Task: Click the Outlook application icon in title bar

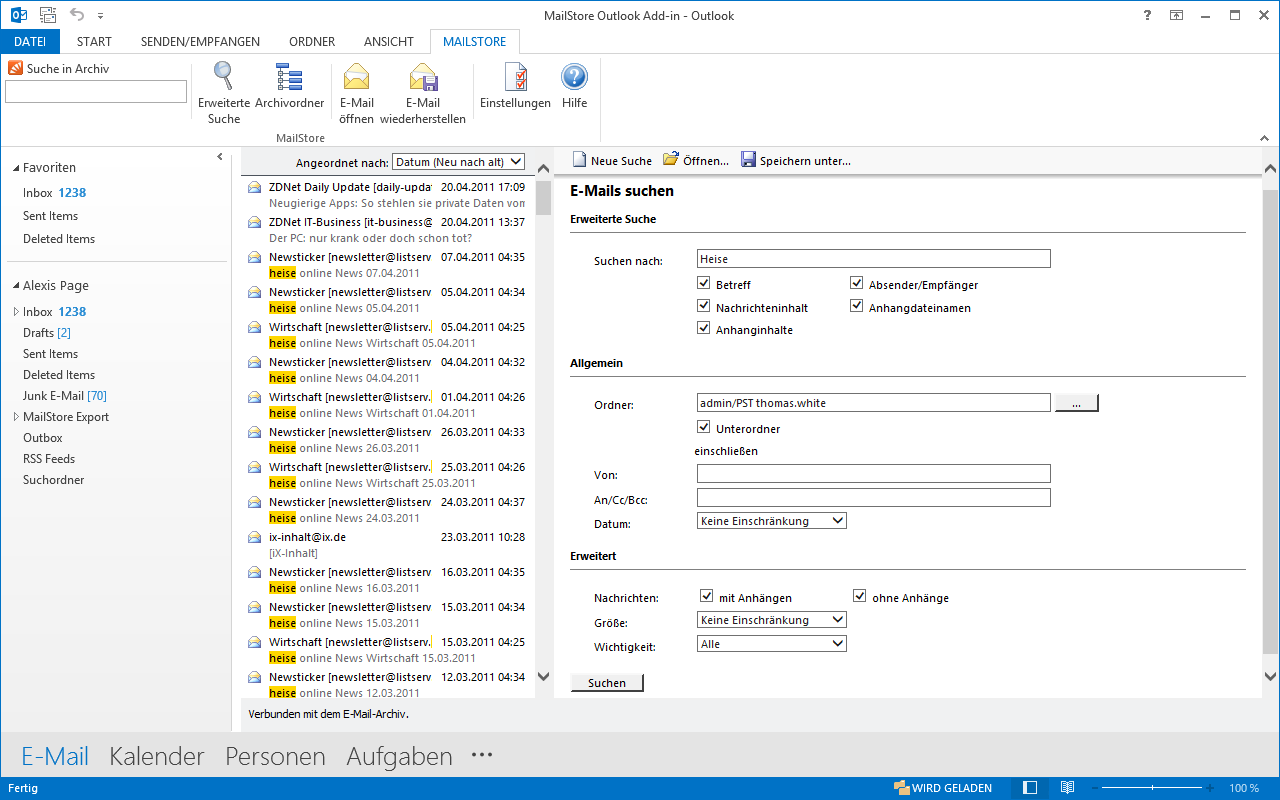Action: (18, 15)
